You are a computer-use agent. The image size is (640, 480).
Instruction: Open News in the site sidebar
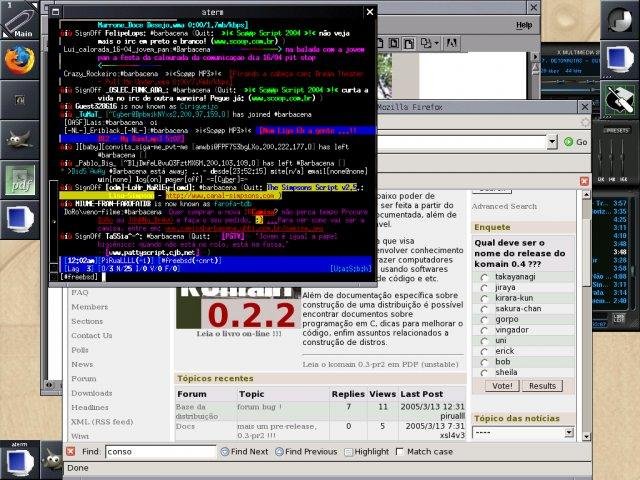pyautogui.click(x=82, y=364)
